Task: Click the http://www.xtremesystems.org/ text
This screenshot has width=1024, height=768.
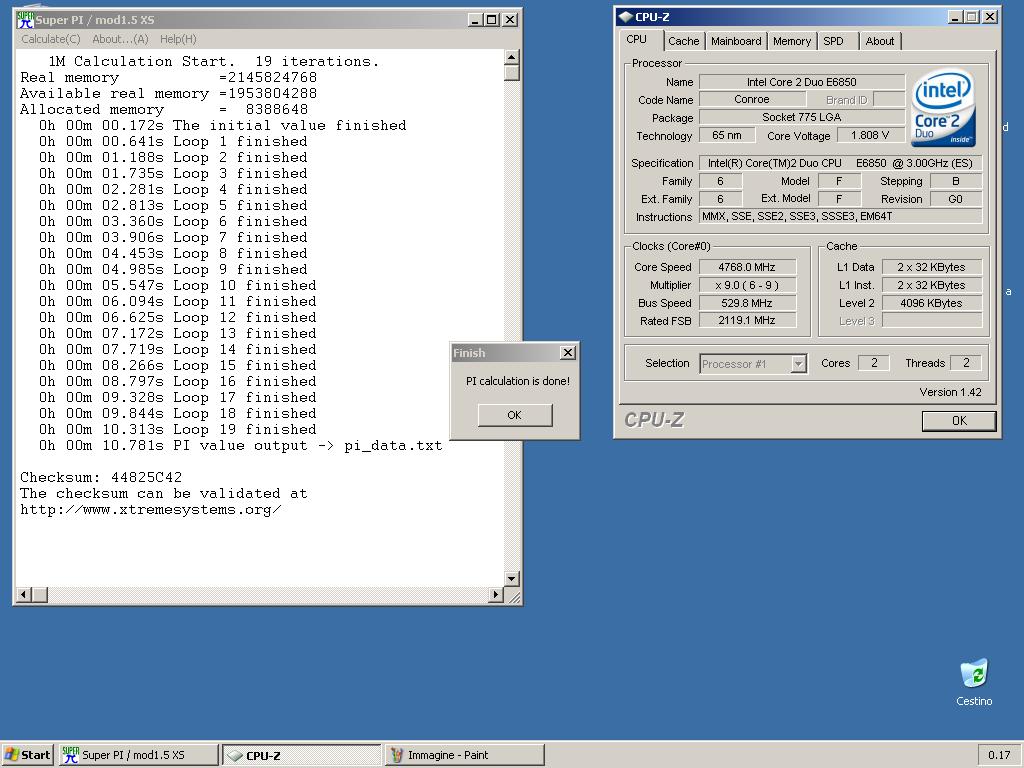Action: coord(151,509)
